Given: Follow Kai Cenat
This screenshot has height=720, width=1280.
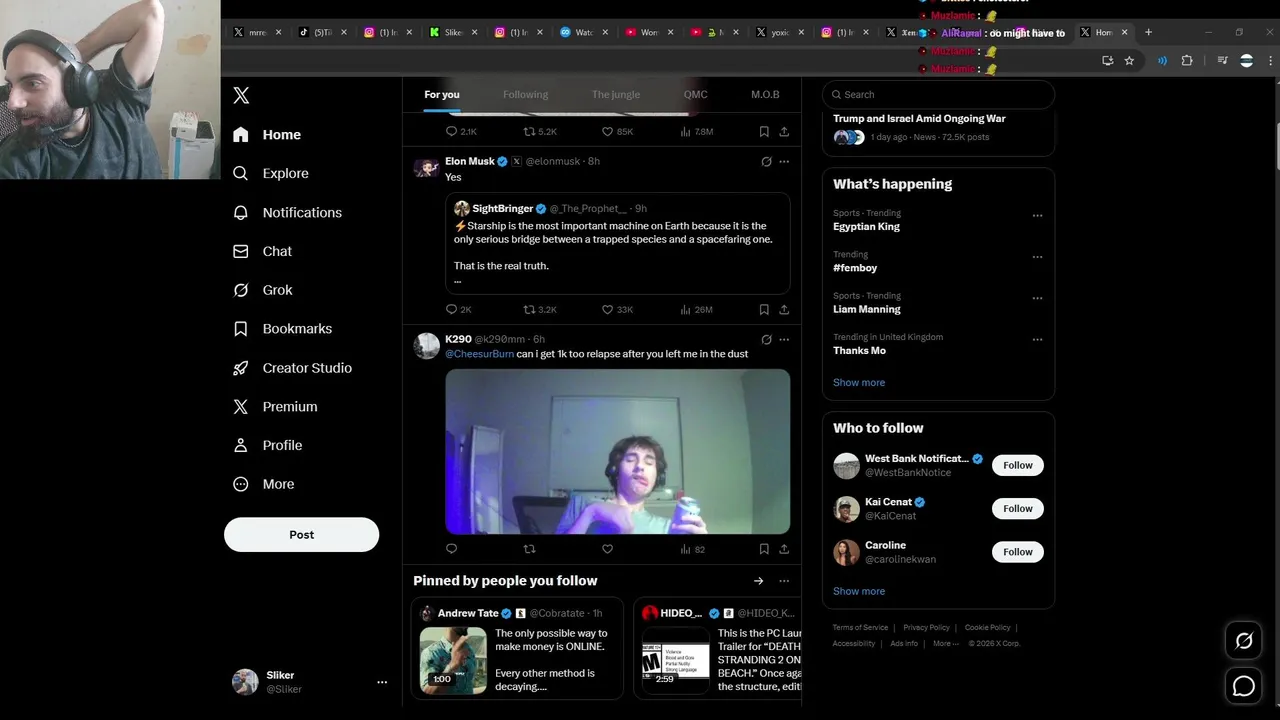Looking at the screenshot, I should coord(1018,509).
